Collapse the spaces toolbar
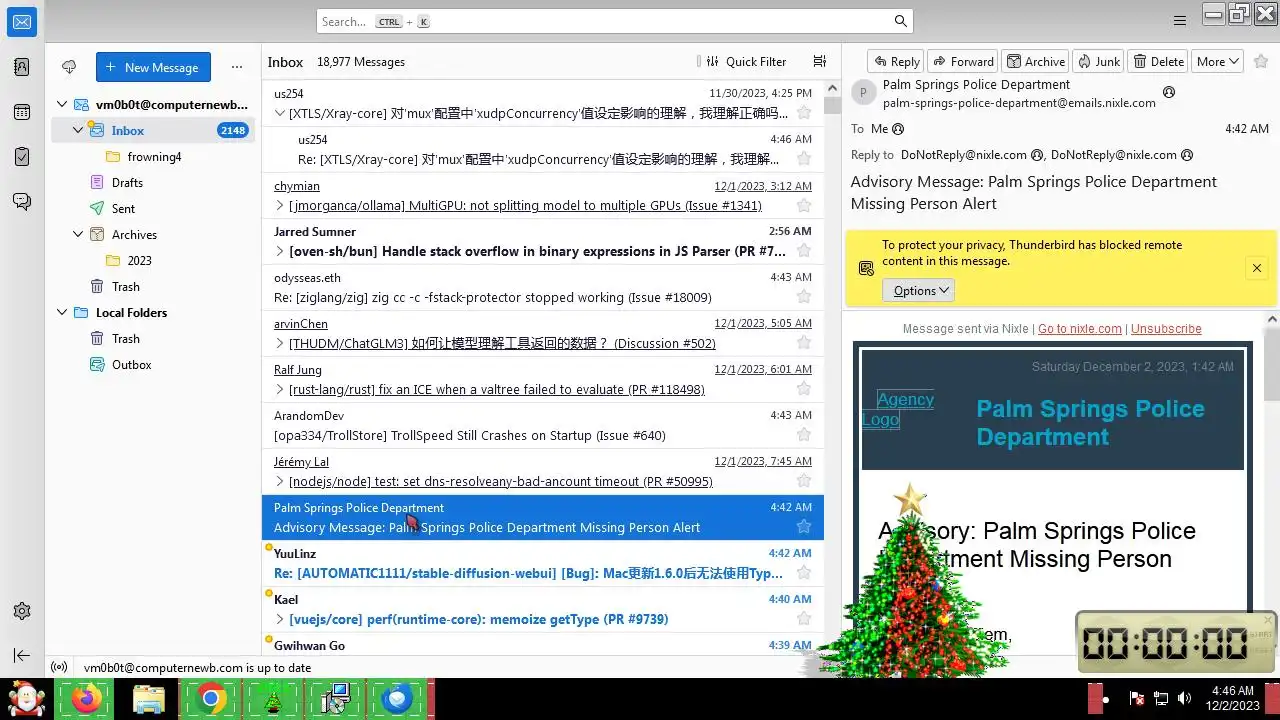This screenshot has height=720, width=1280. point(22,655)
